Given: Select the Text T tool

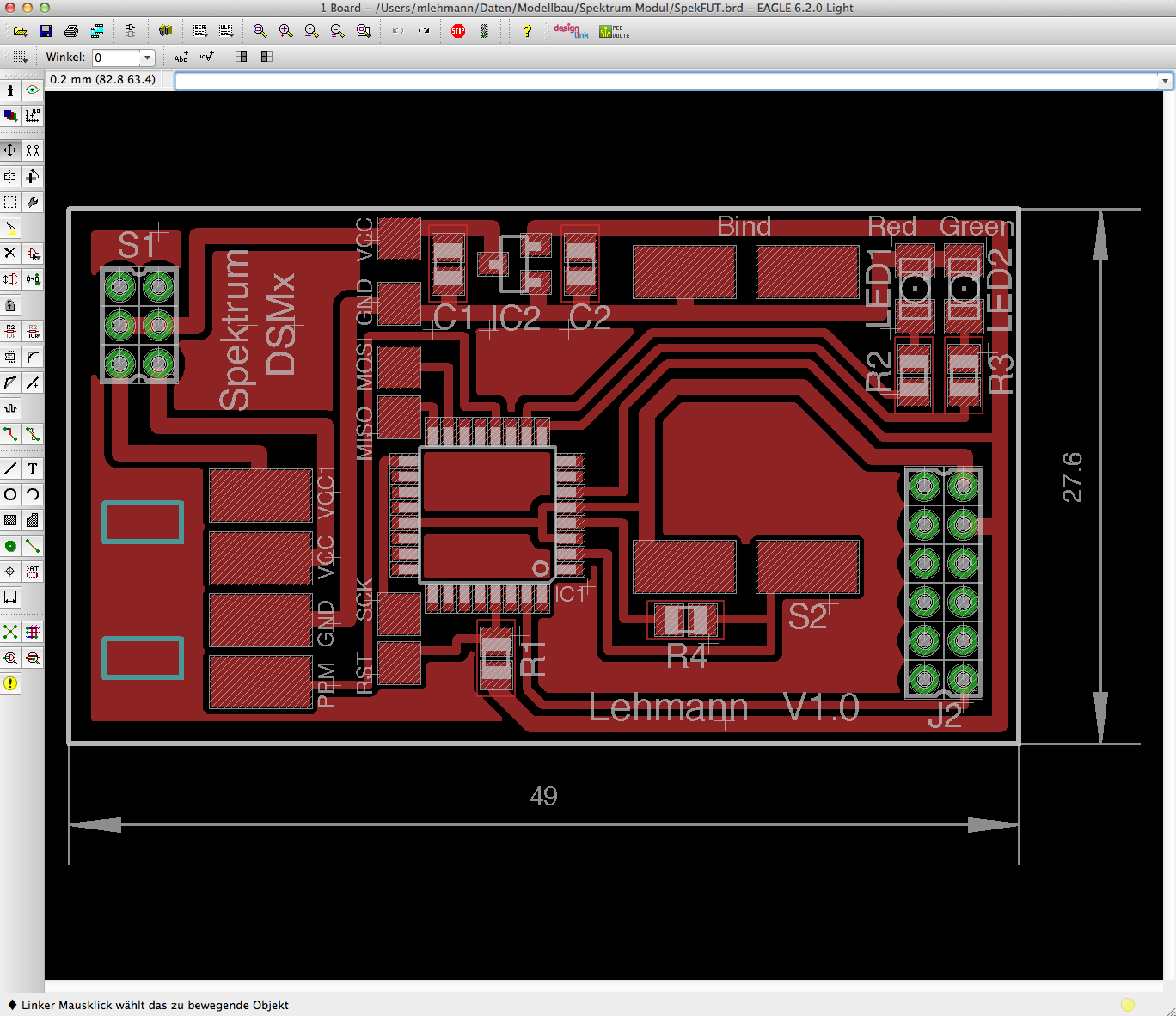Looking at the screenshot, I should coord(33,468).
